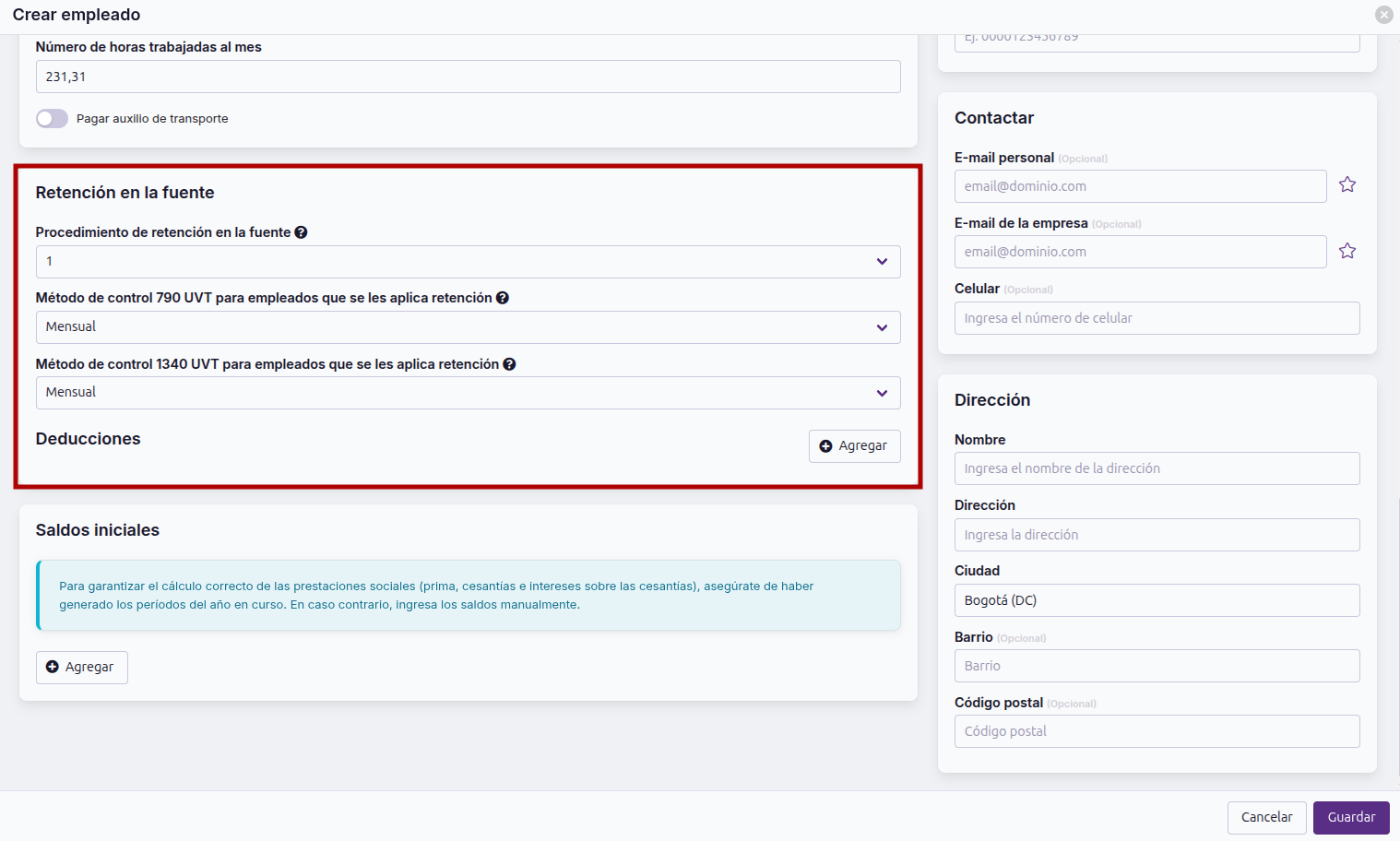Click the Barrio input field

pyautogui.click(x=1157, y=666)
